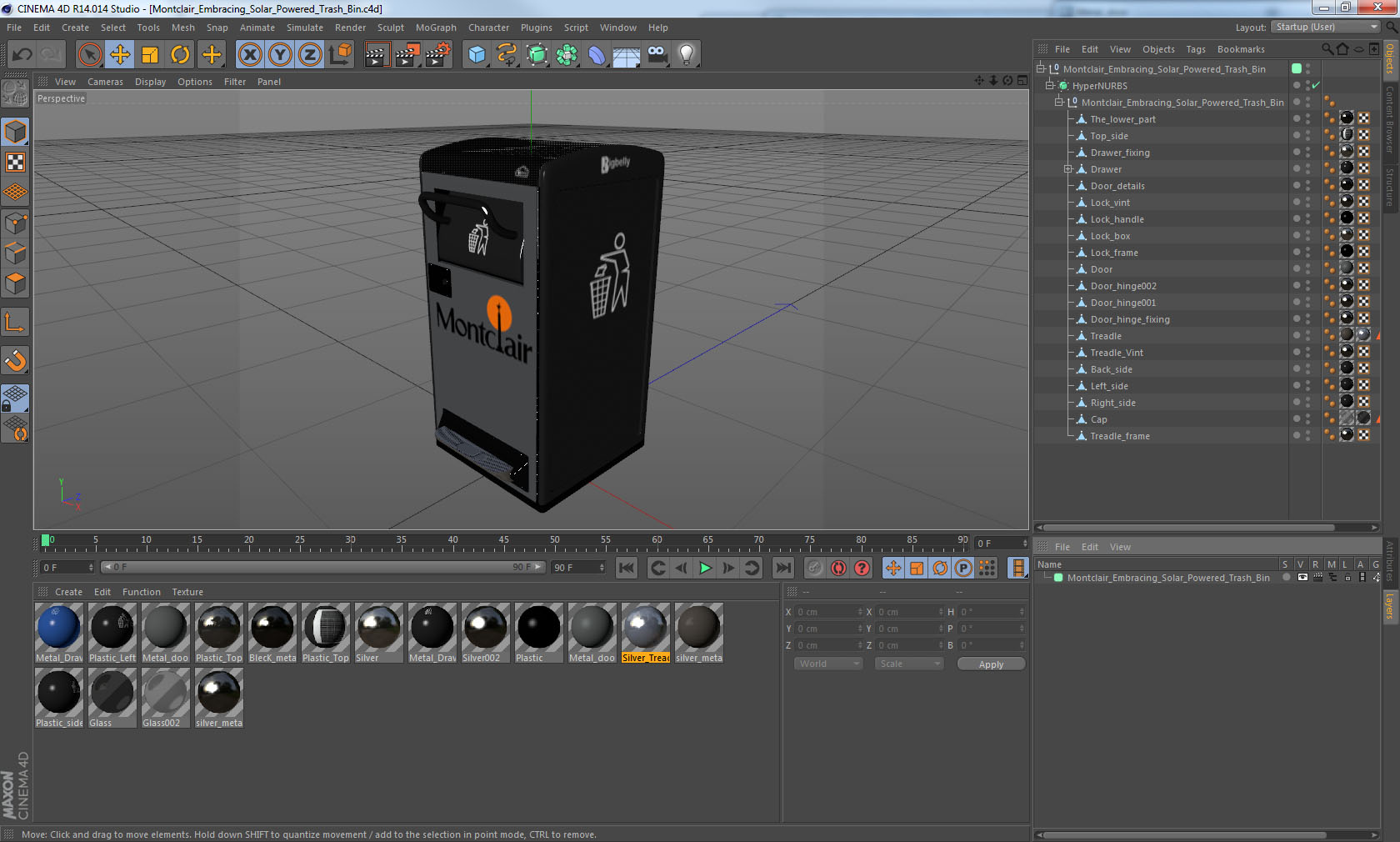Viewport: 1400px width, 842px height.
Task: Click the Undo arrow icon
Action: pos(22,55)
